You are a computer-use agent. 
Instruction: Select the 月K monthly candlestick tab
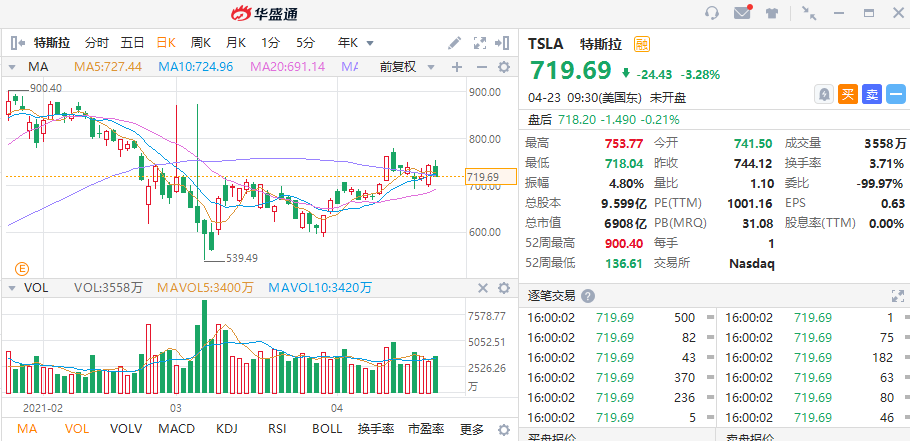[236, 42]
